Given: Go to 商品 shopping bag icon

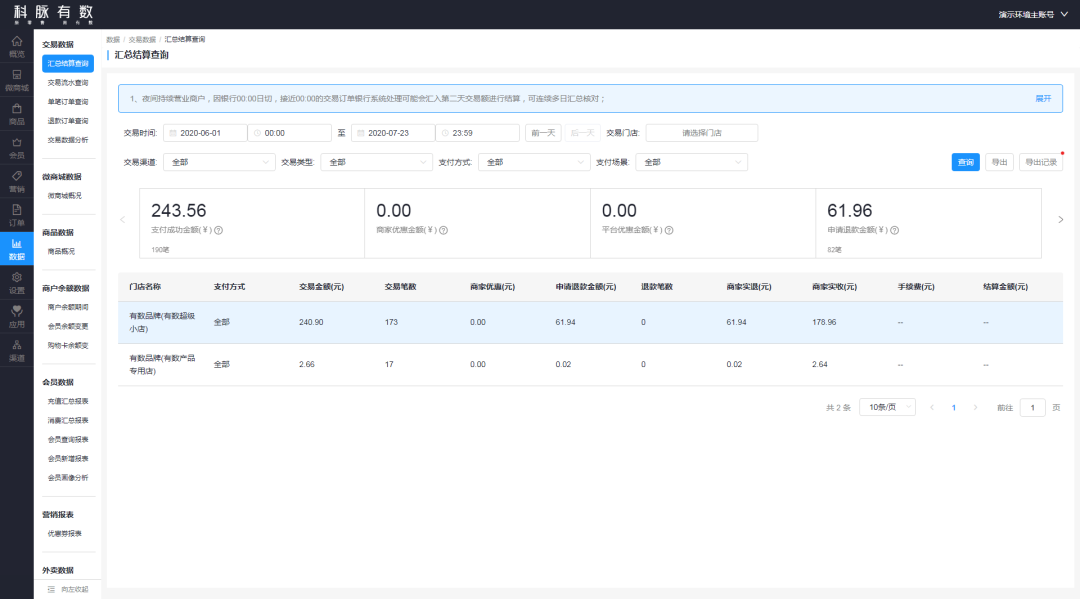Looking at the screenshot, I should pyautogui.click(x=17, y=114).
